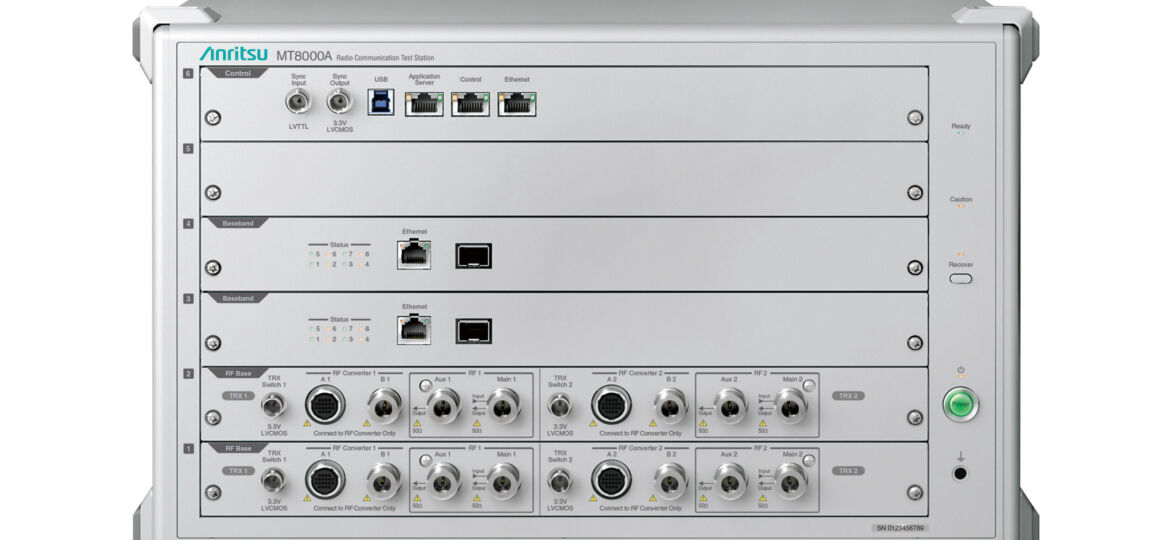
Task: Click the SFP cage on slot 4 Baseband
Action: point(474,256)
